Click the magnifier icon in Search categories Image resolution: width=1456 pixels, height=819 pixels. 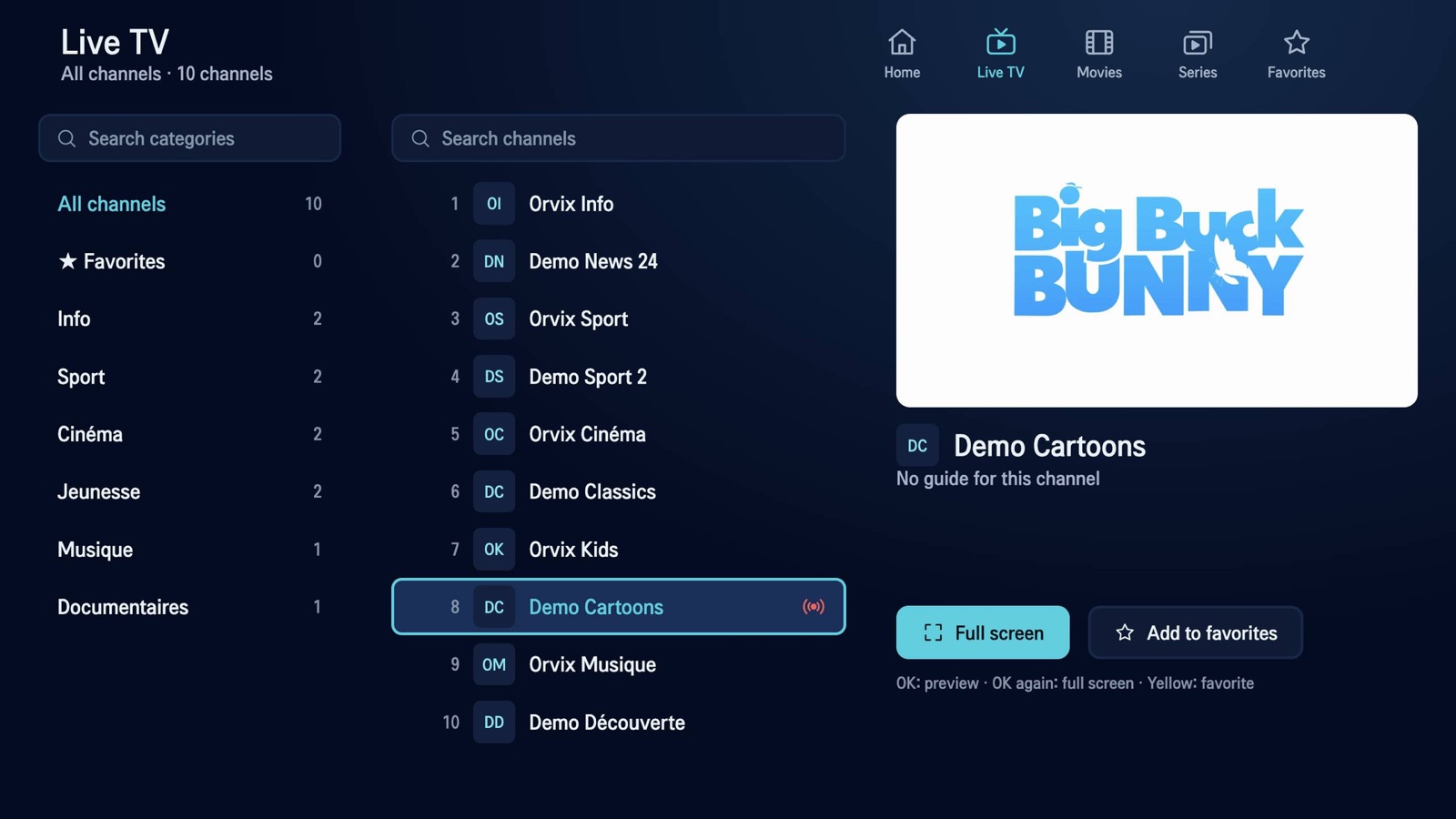66,138
